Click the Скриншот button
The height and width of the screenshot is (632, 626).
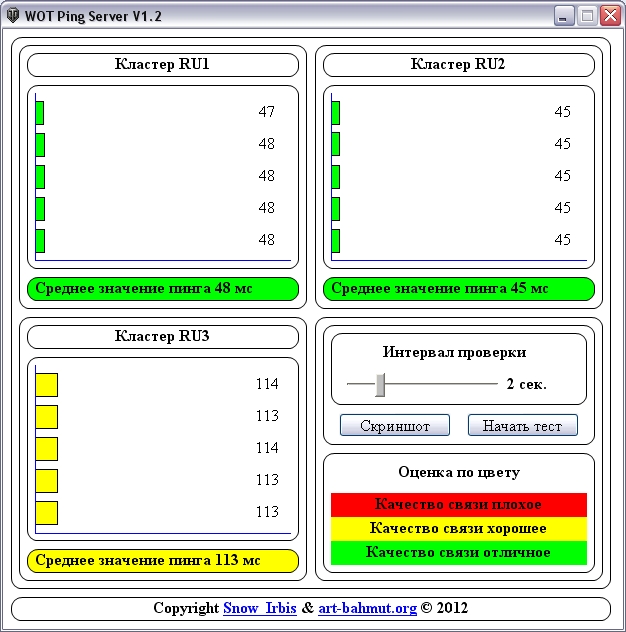pos(395,425)
